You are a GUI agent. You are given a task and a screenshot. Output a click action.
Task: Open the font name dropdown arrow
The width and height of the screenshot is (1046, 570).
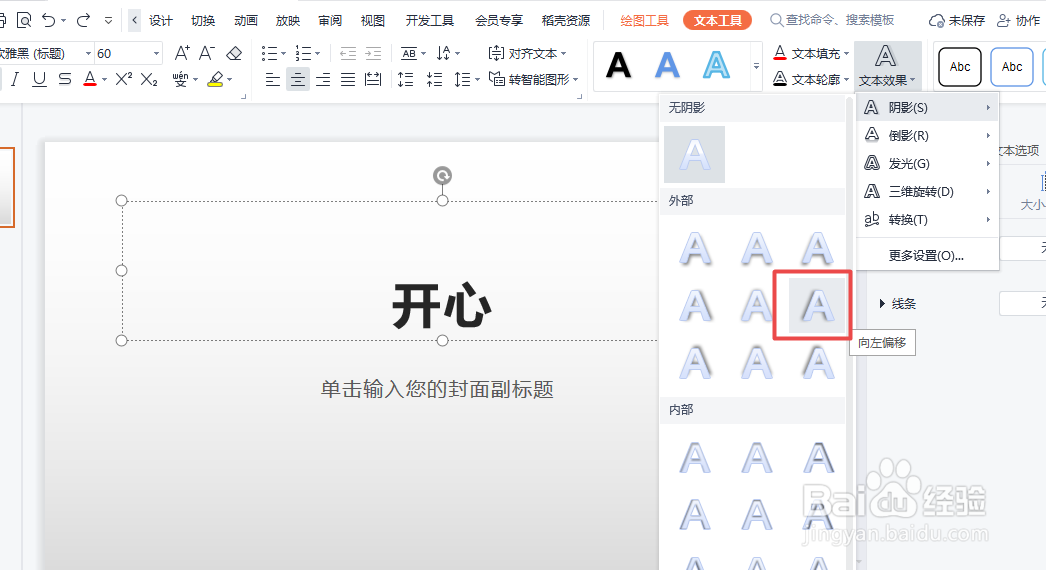click(88, 53)
